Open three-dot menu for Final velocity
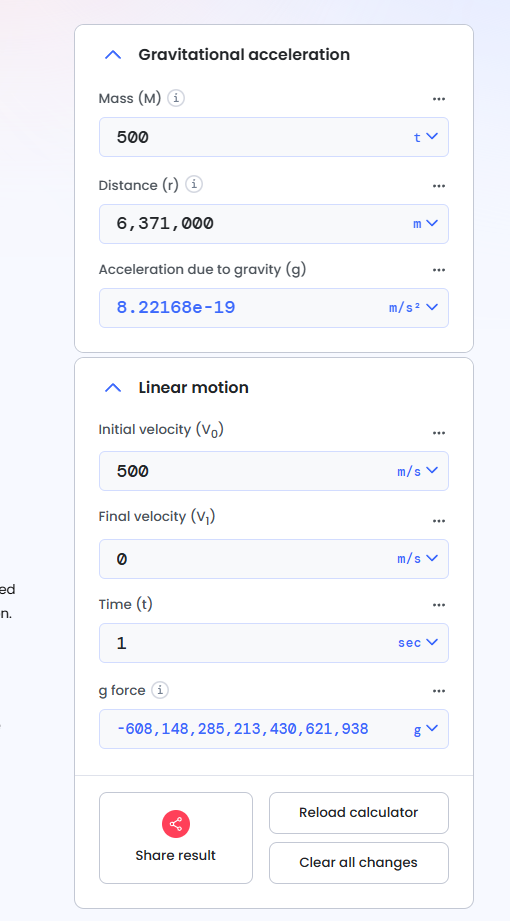510x921 pixels. (438, 520)
